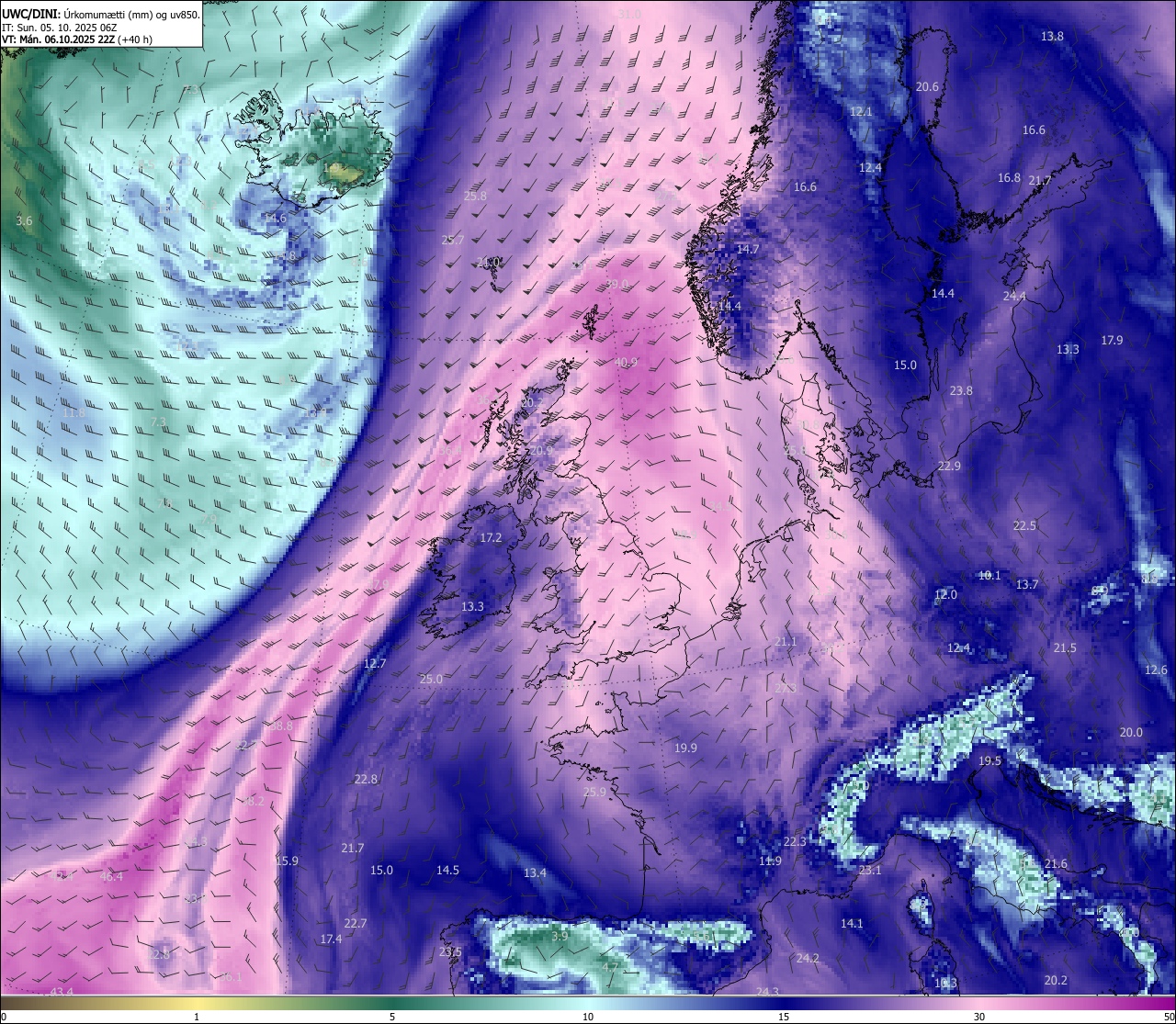The image size is (1176, 1024).
Task: Click the 23.1 value on the map
Action: tap(870, 870)
